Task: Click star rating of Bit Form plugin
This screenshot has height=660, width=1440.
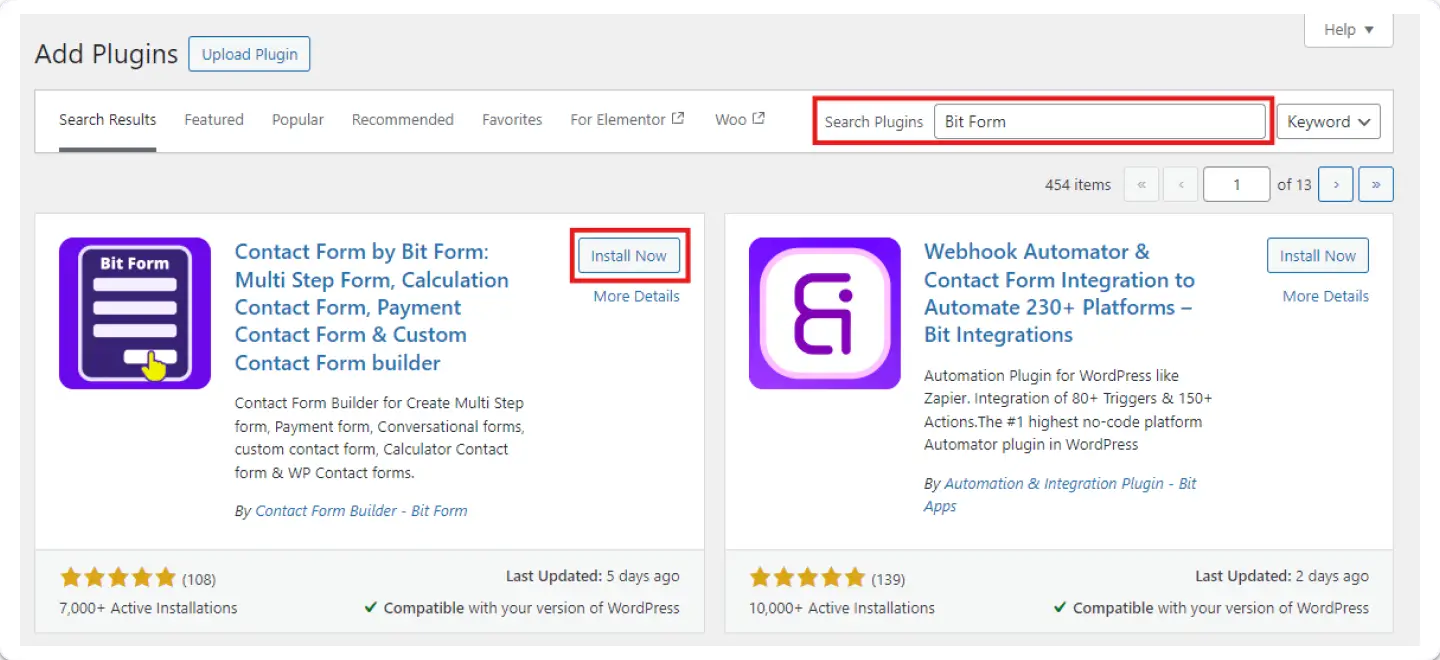Action: [118, 578]
